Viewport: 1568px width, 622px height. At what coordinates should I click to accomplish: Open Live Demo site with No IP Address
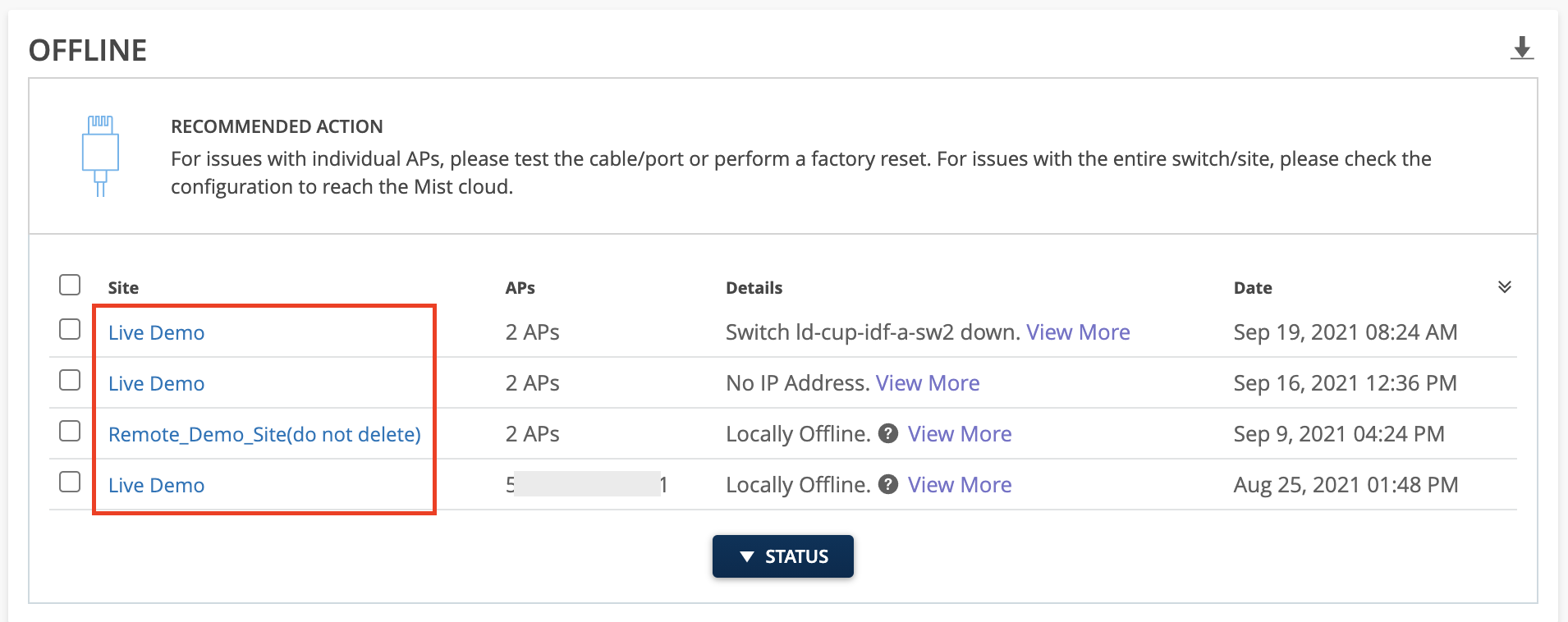tap(156, 383)
